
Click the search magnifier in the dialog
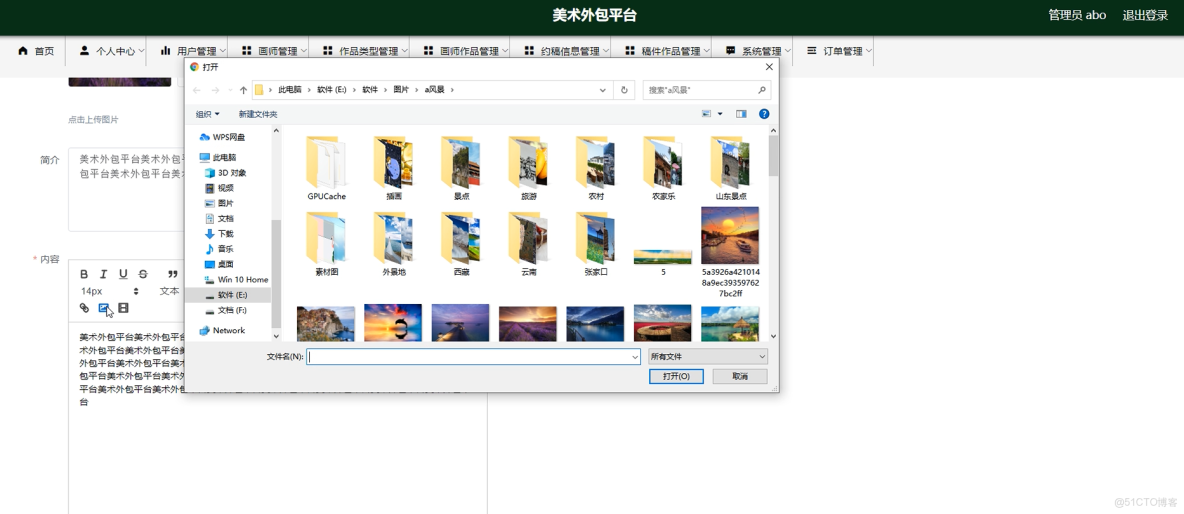pos(762,90)
